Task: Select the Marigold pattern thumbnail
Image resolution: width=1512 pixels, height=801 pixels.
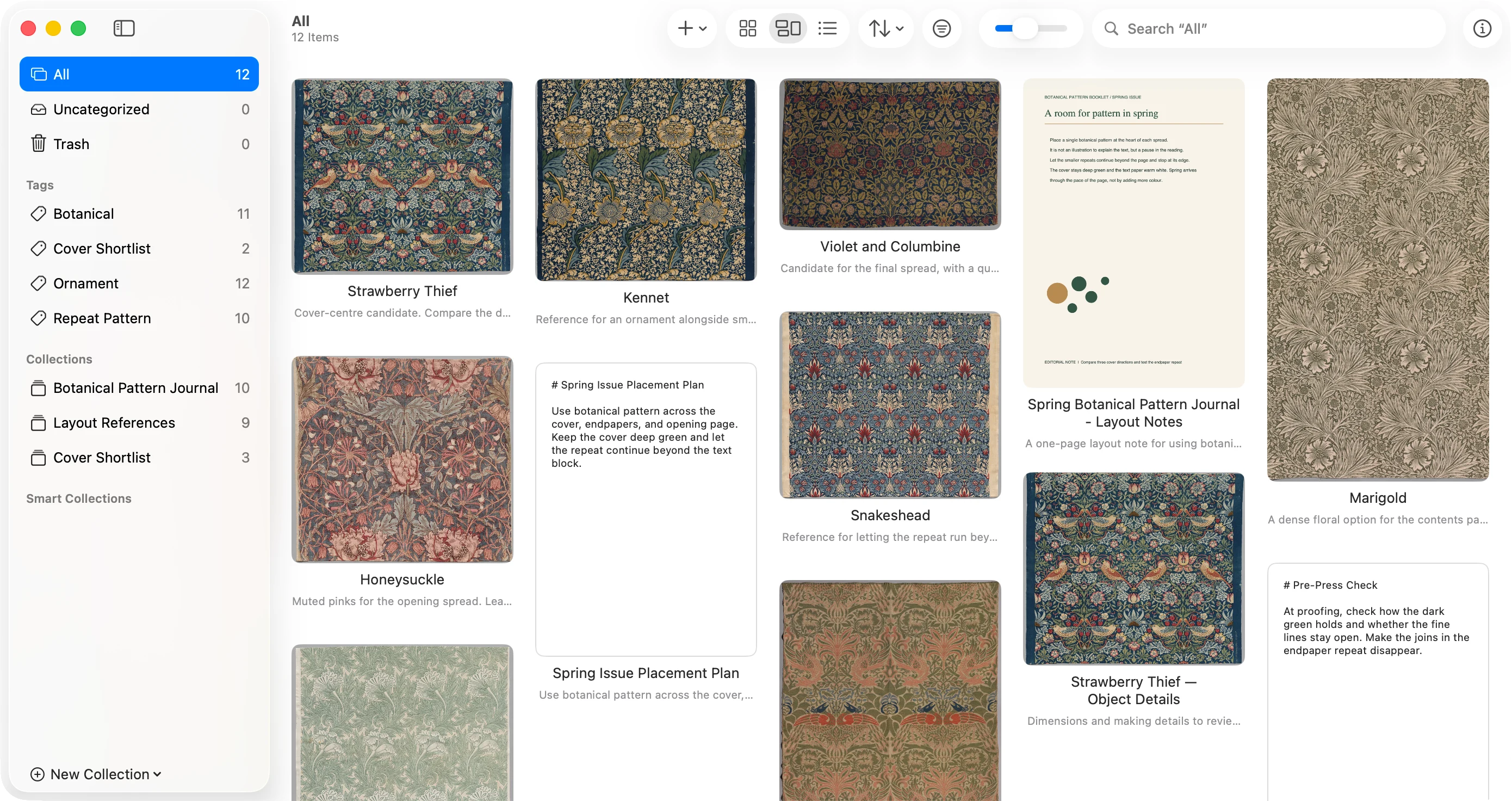Action: click(x=1378, y=280)
